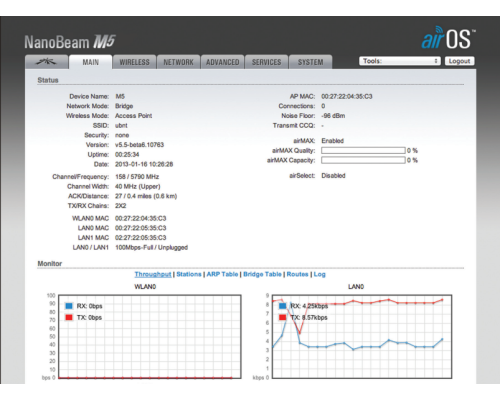Select the Date value 2013-01-16

coord(132,164)
